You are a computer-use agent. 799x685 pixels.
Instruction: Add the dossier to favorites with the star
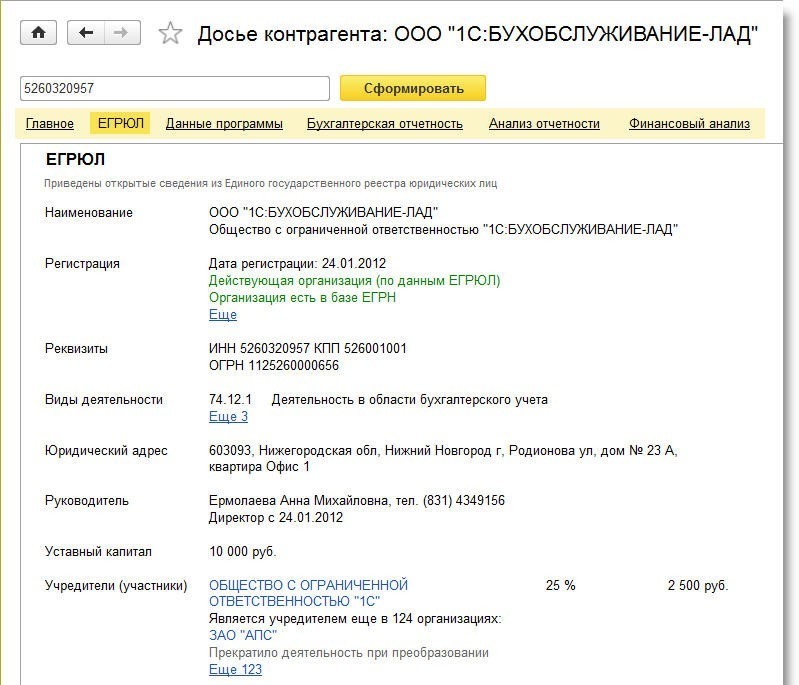[171, 34]
